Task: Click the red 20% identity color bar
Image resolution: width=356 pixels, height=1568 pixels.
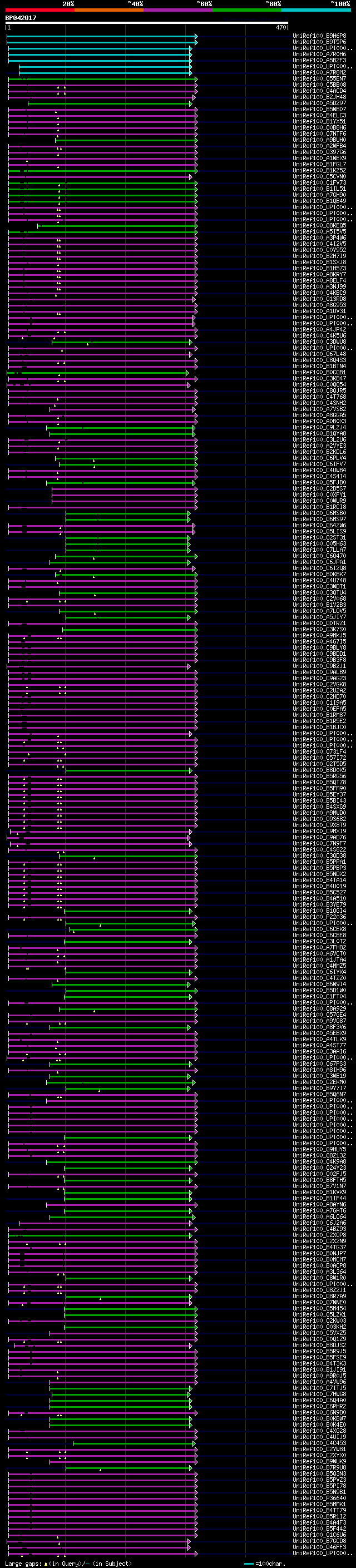Action: [x=40, y=10]
